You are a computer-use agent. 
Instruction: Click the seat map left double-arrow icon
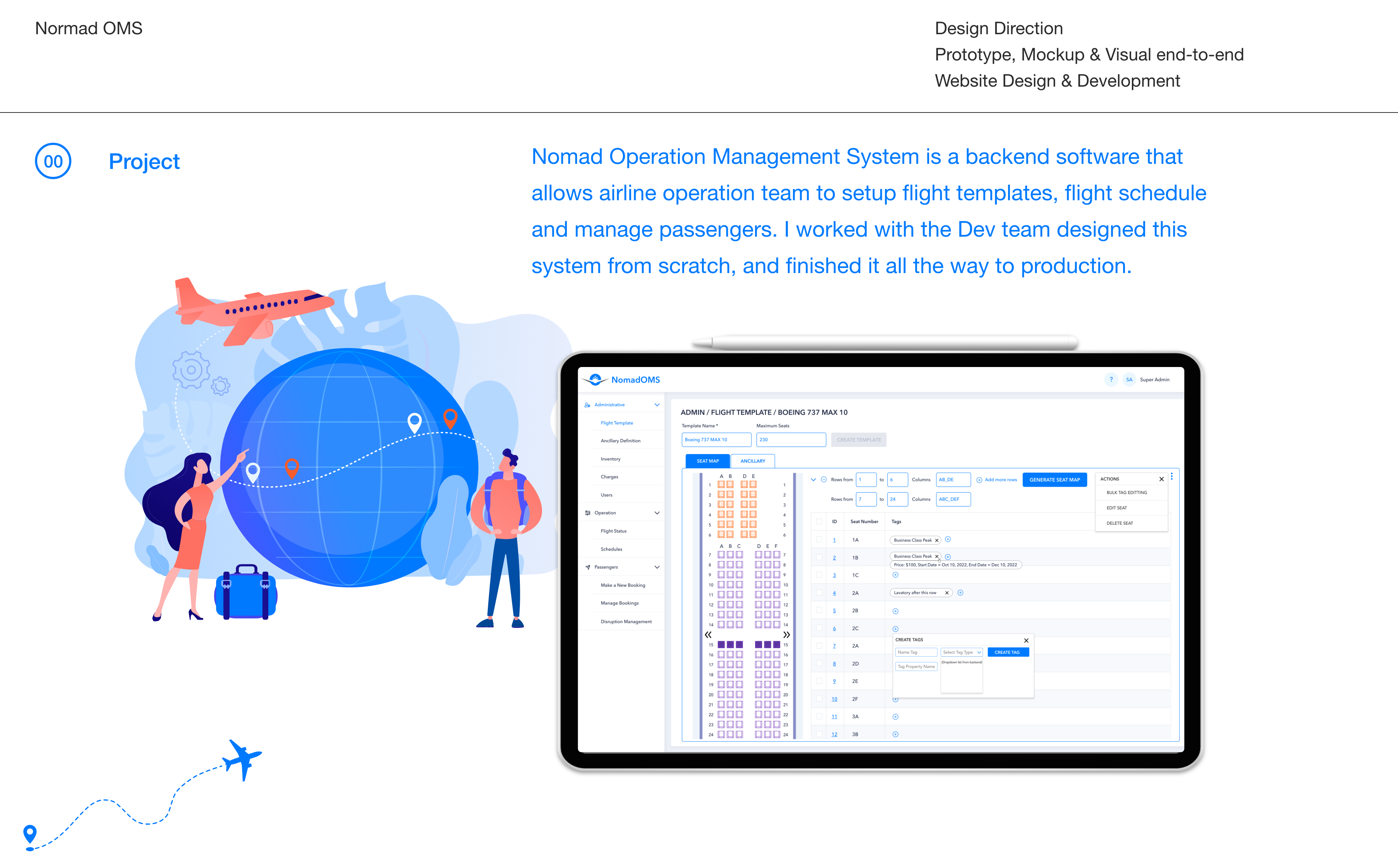(x=708, y=635)
